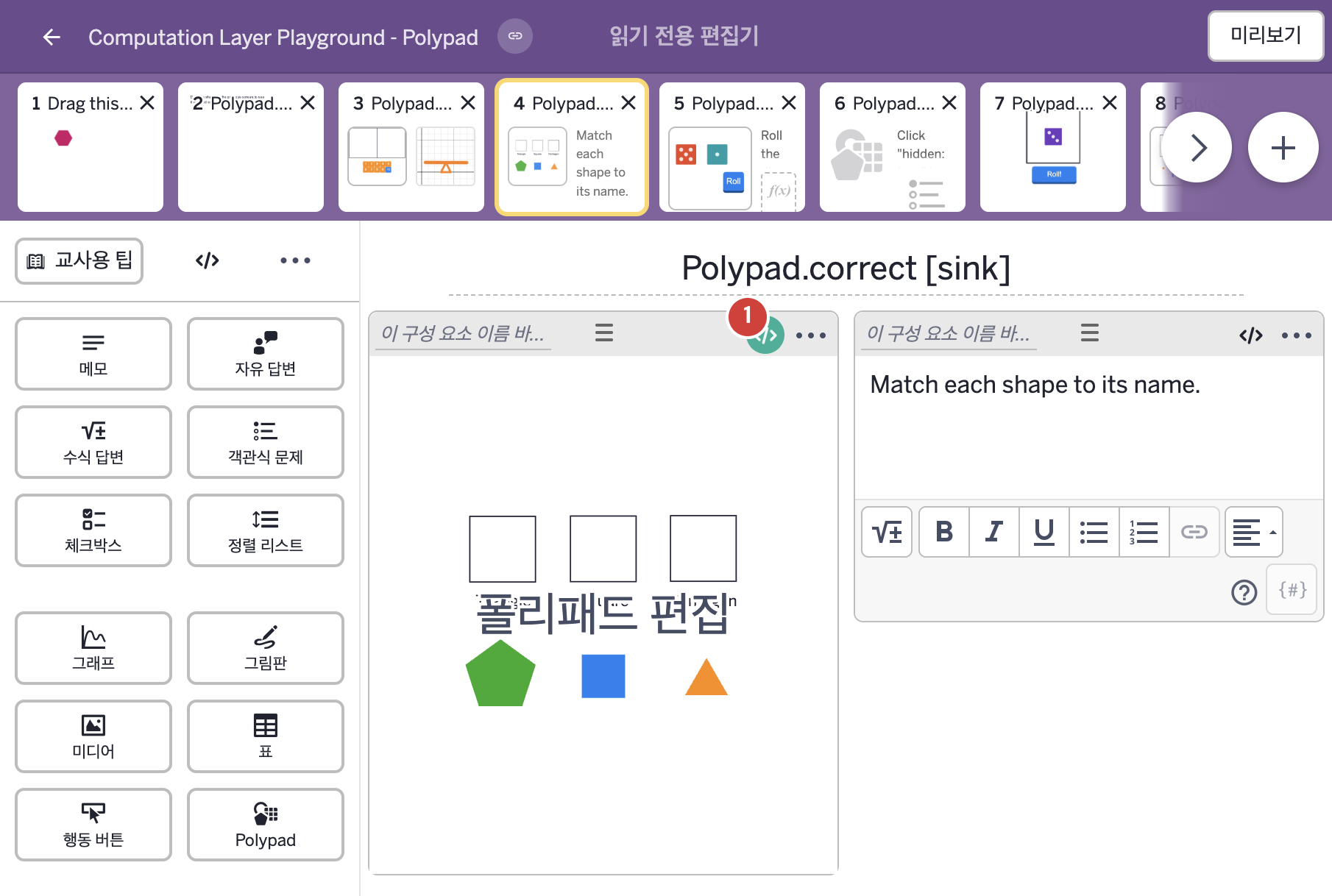Viewport: 1332px width, 896px height.
Task: Insert 객관식 문제 multiple choice component
Action: (266, 442)
